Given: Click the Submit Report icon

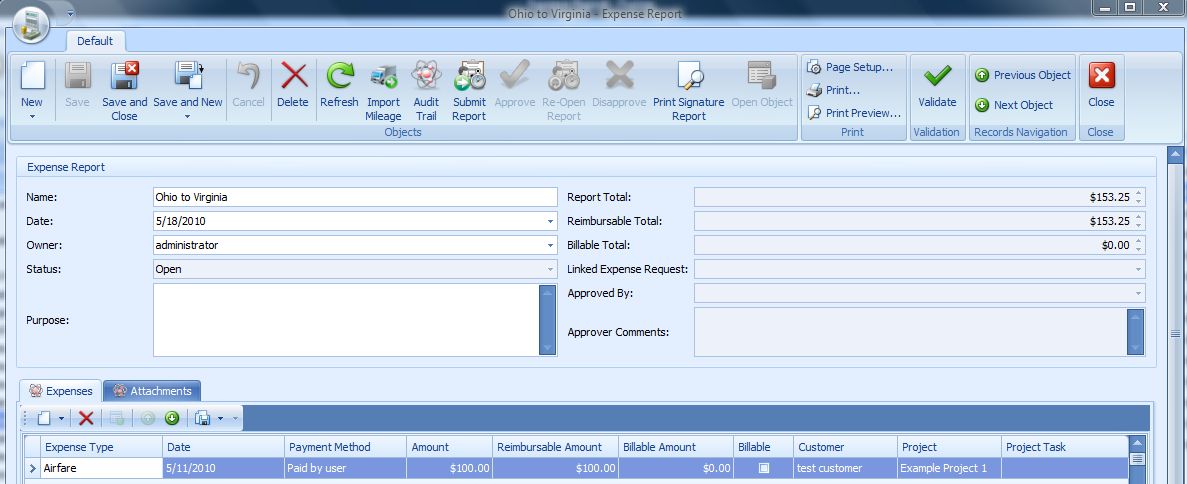Looking at the screenshot, I should coord(469,76).
